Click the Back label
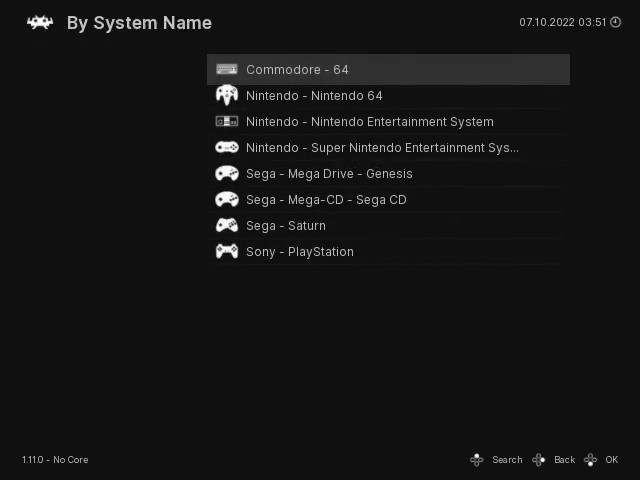The width and height of the screenshot is (640, 480). click(564, 460)
